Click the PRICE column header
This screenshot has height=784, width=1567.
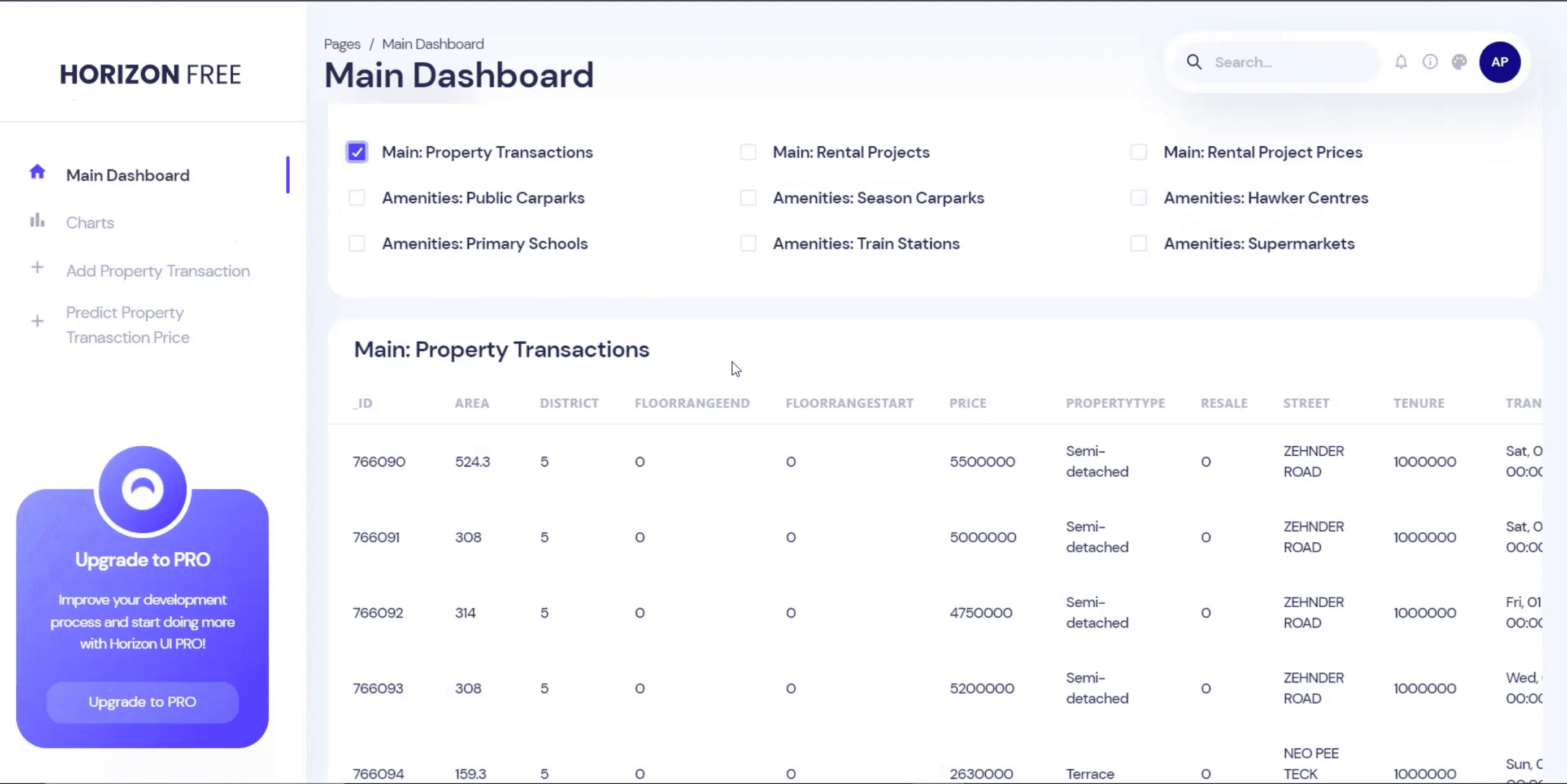point(968,403)
